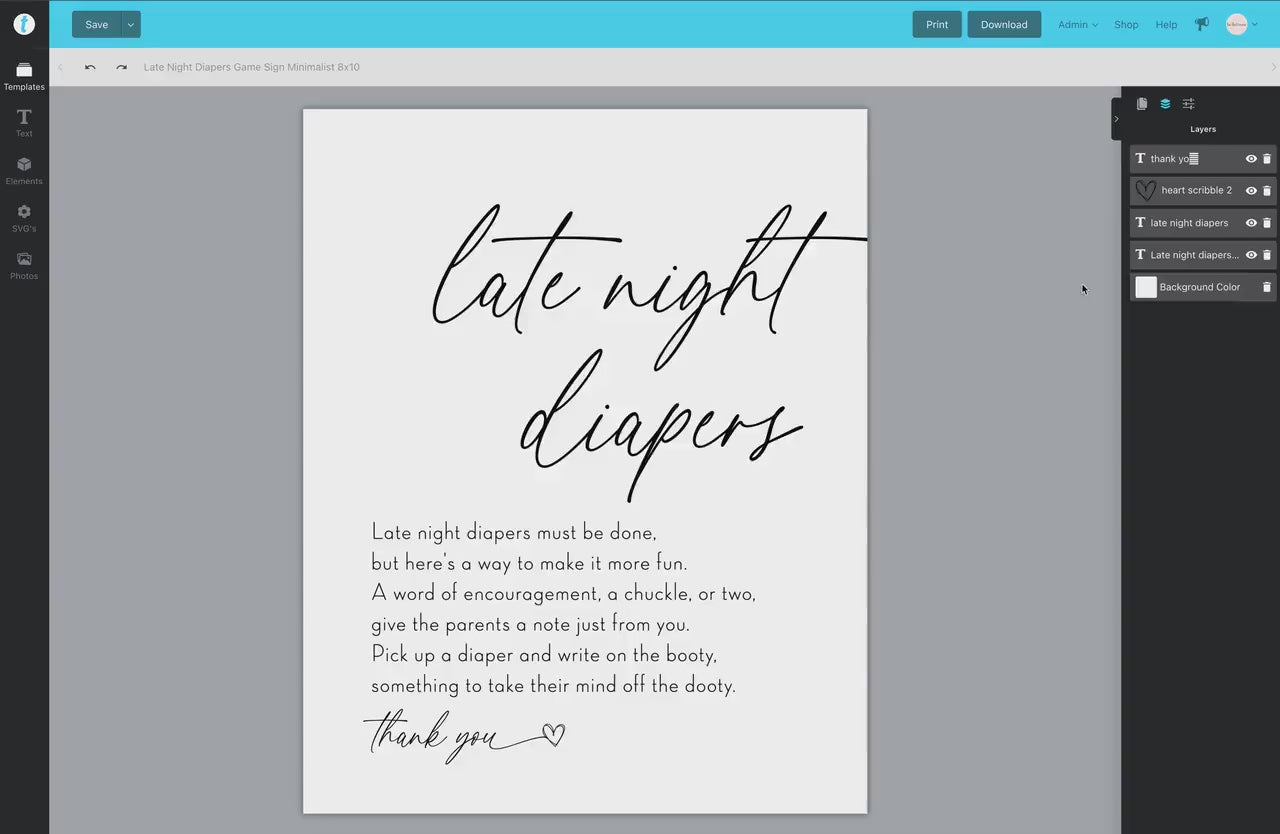Select the Text tool in sidebar

24,123
